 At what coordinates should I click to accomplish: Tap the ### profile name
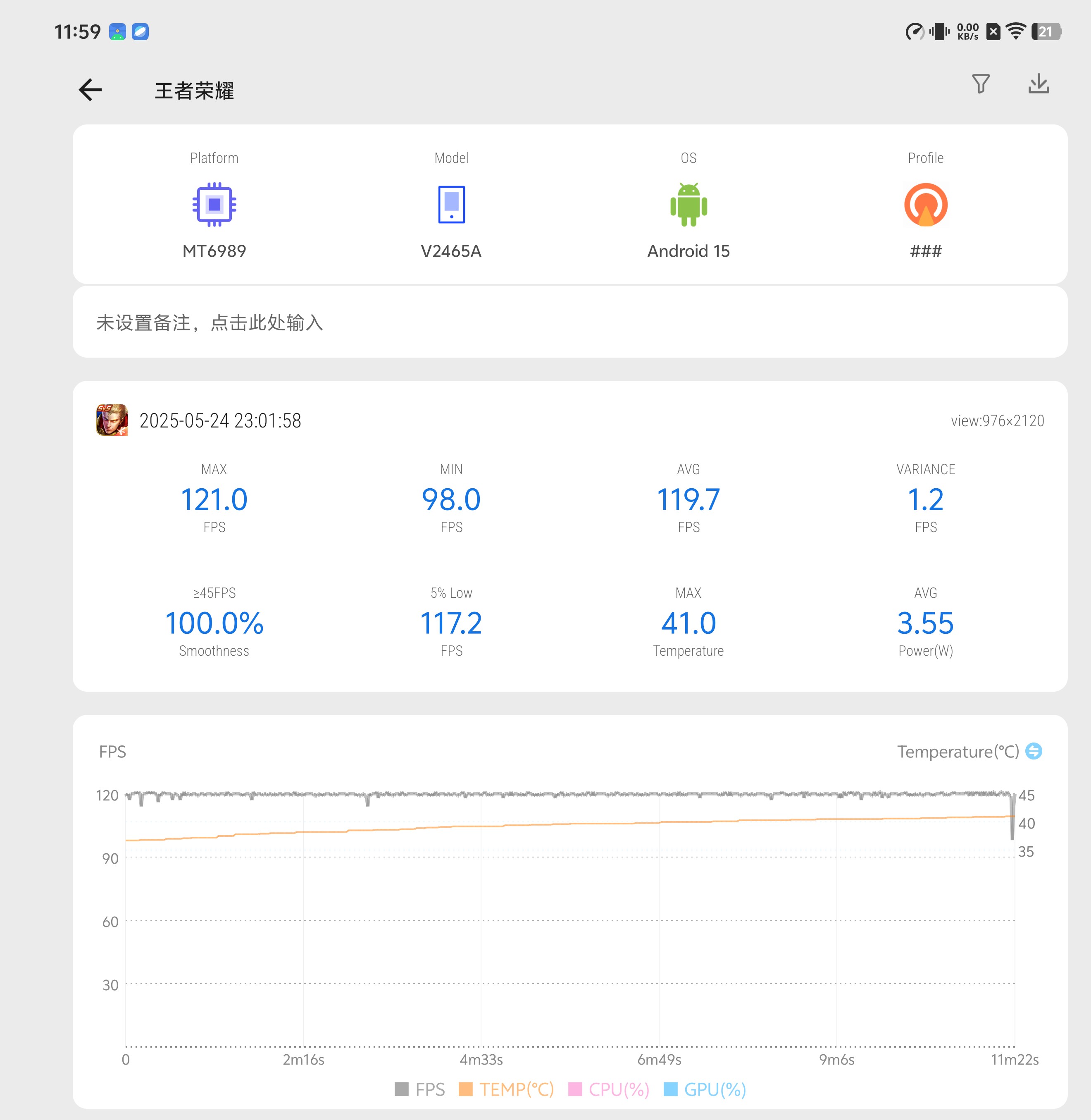click(925, 251)
